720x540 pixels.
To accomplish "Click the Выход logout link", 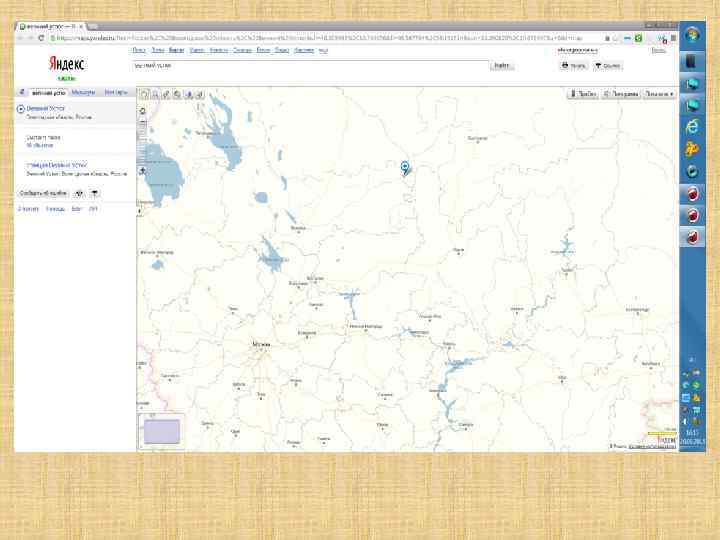I will point(658,51).
